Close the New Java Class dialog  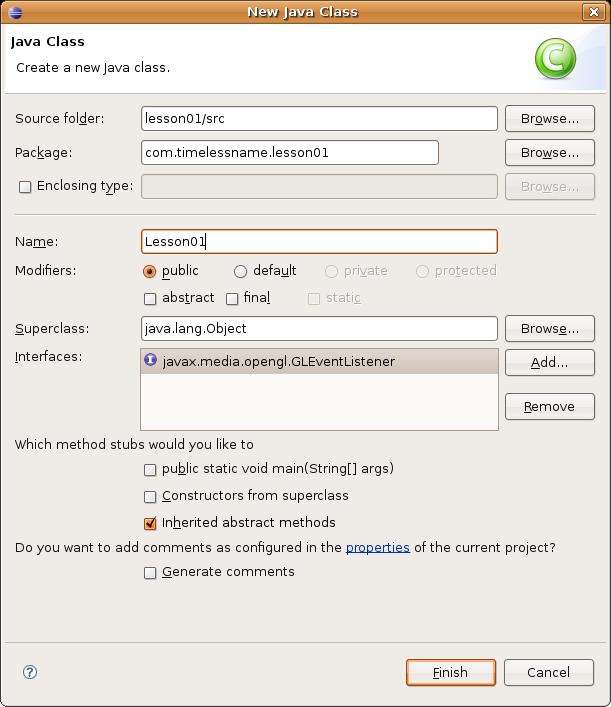coord(594,12)
